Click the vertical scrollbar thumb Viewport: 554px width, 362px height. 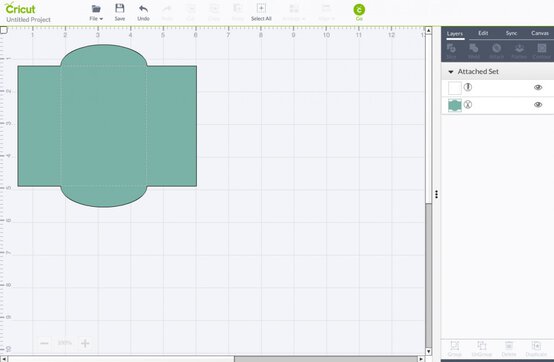[x=429, y=275]
